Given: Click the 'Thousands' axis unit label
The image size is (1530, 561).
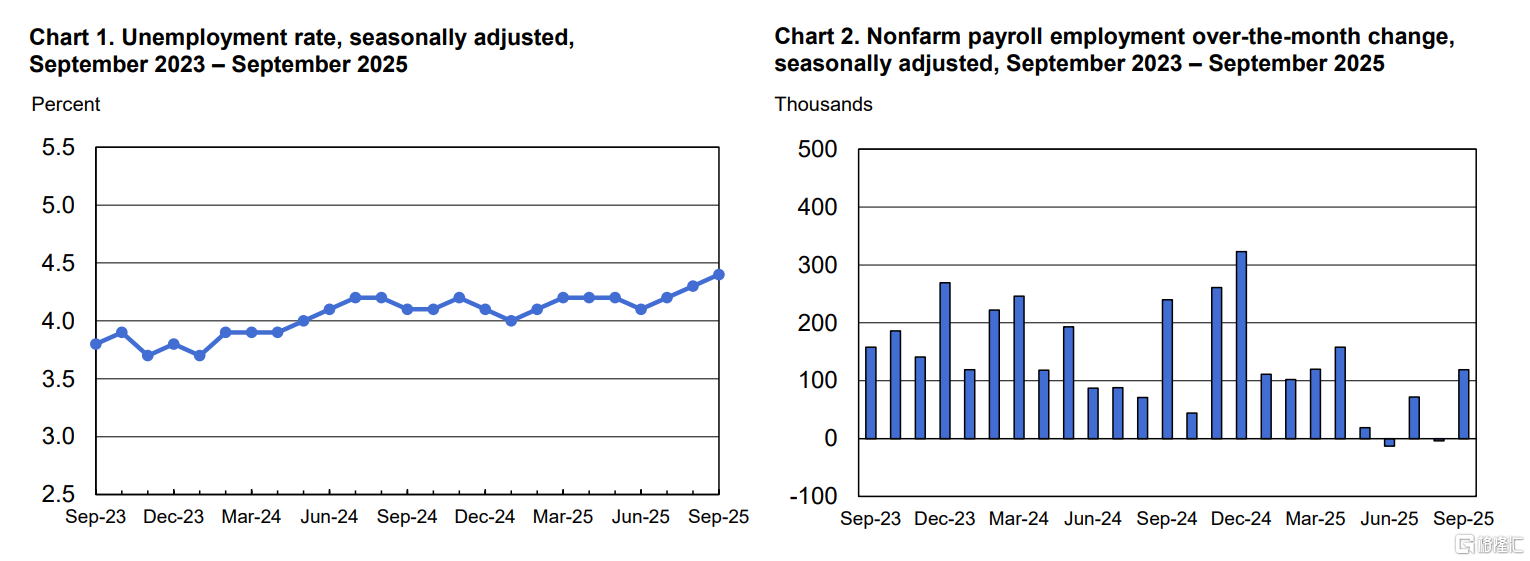Looking at the screenshot, I should pos(823,105).
